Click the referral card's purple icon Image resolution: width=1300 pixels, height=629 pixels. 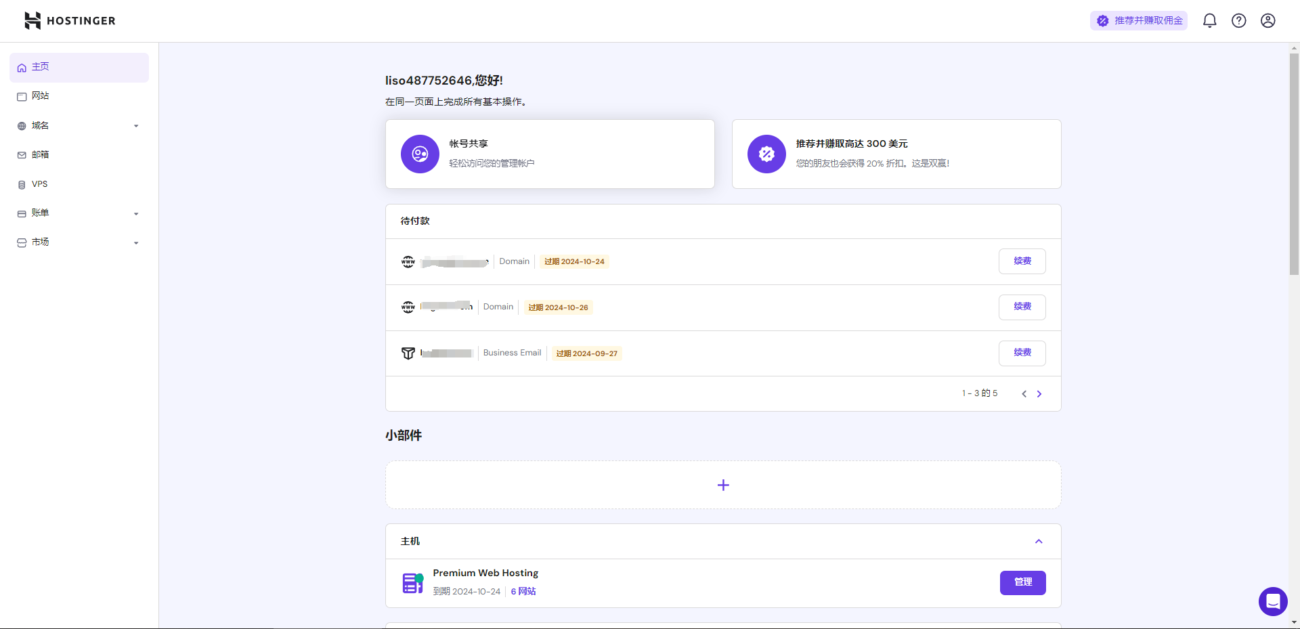(x=766, y=153)
